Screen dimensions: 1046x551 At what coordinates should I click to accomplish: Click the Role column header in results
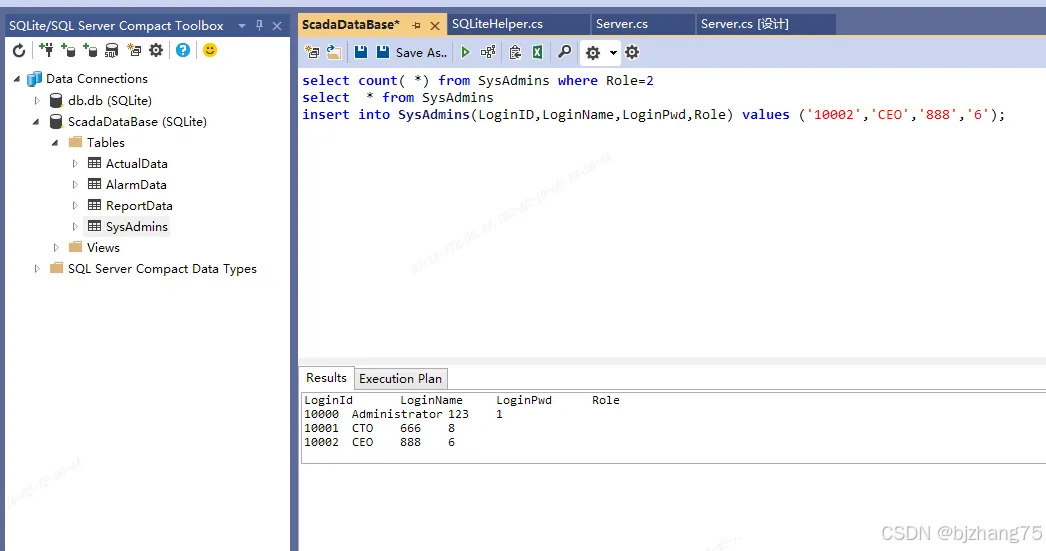click(x=606, y=400)
